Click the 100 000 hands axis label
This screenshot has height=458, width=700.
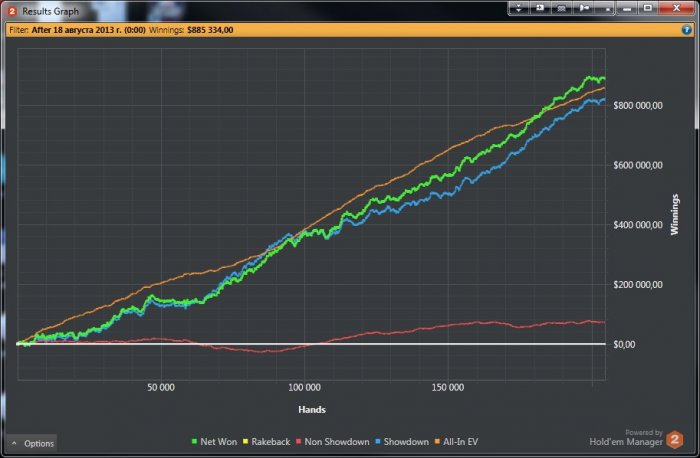(x=304, y=387)
